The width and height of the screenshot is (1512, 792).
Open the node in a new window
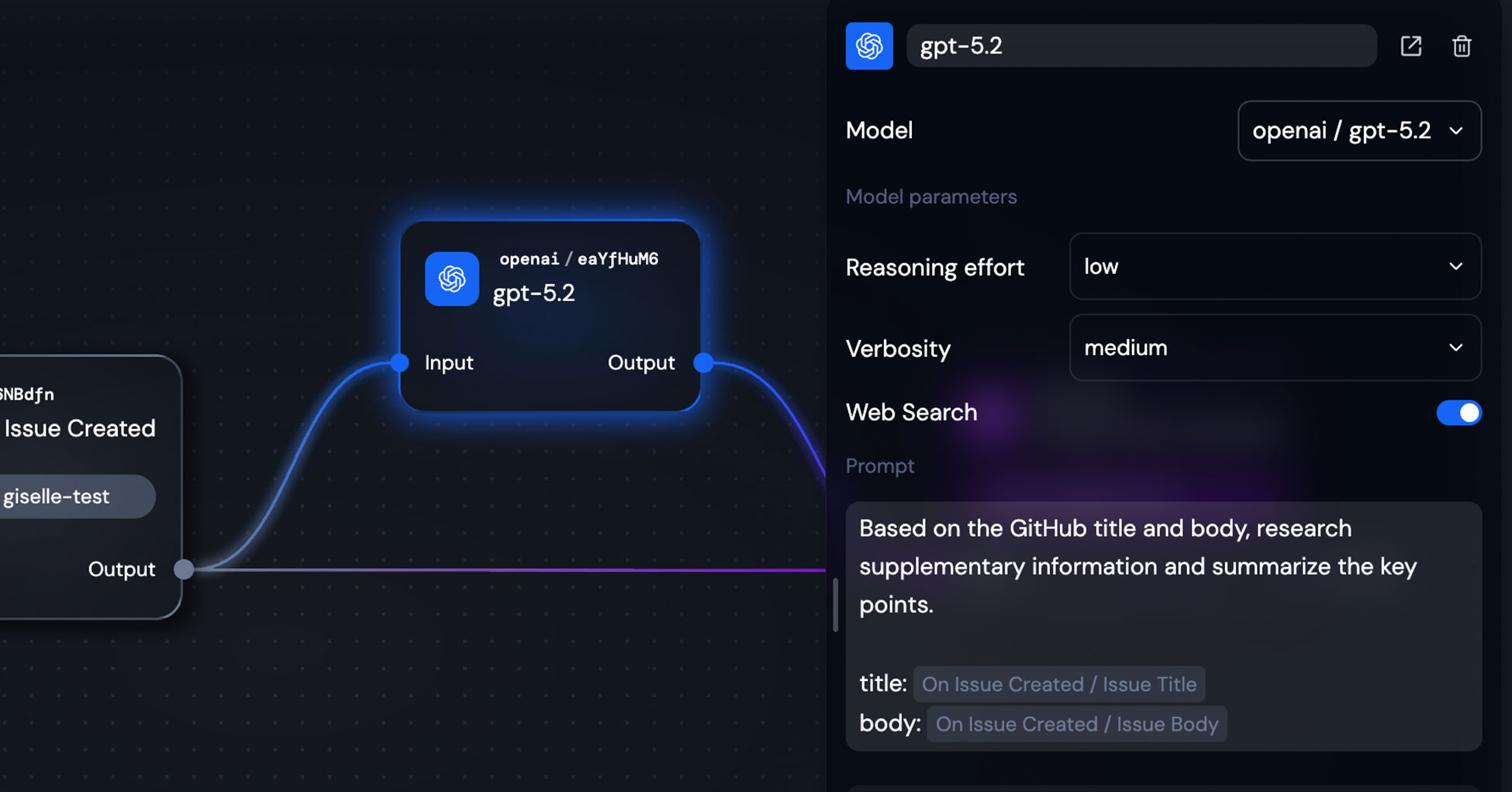1410,46
